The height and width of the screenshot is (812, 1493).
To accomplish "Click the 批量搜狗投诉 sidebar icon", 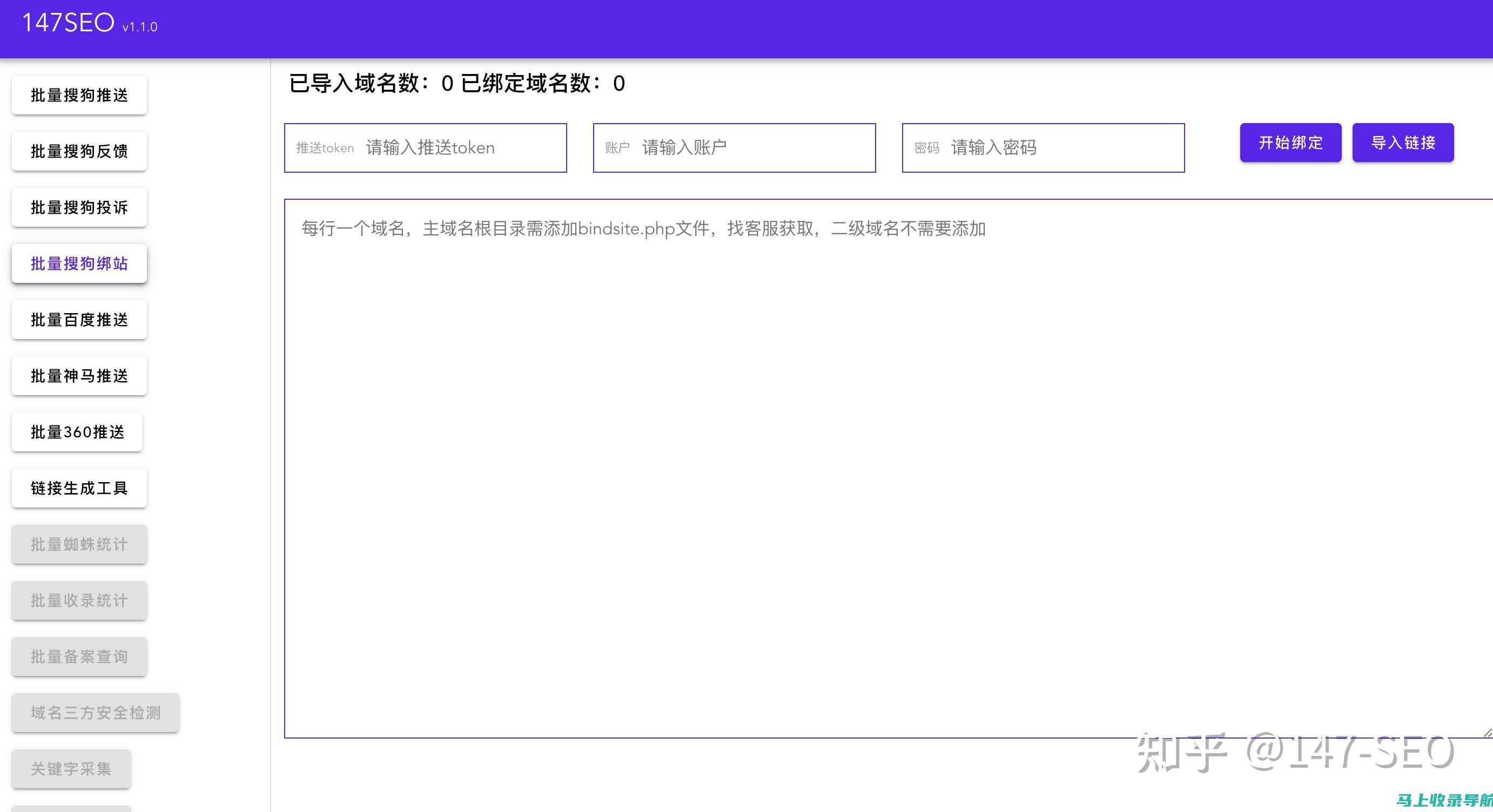I will pos(78,207).
